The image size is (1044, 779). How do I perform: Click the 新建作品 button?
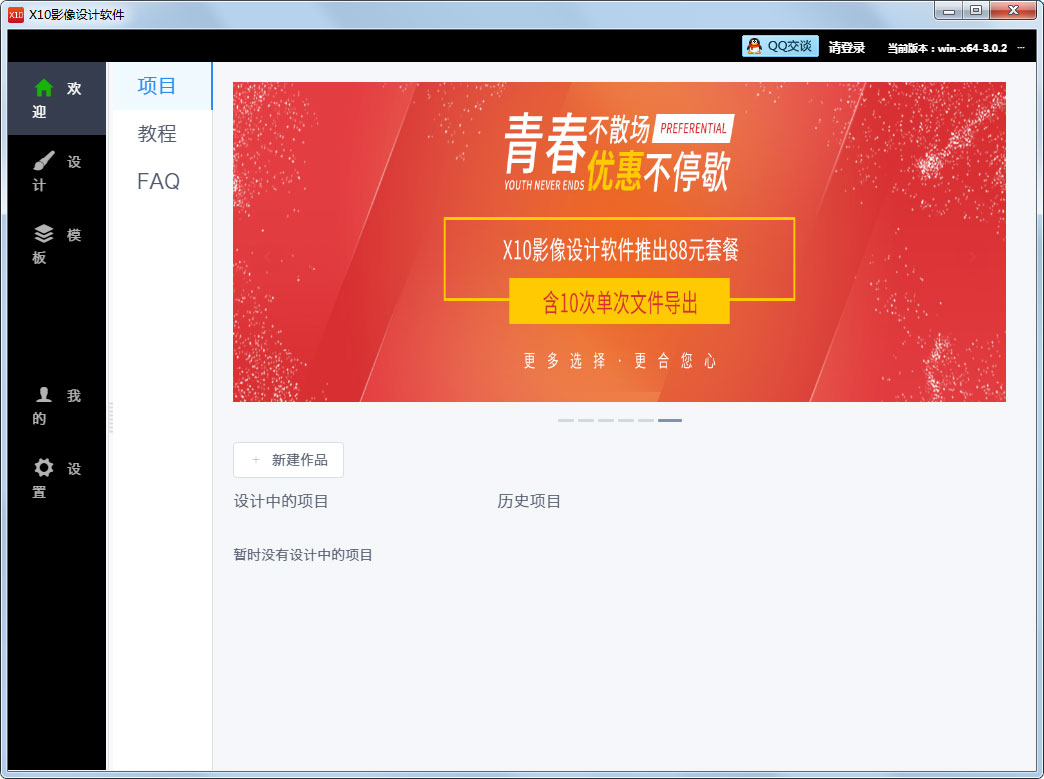point(288,460)
